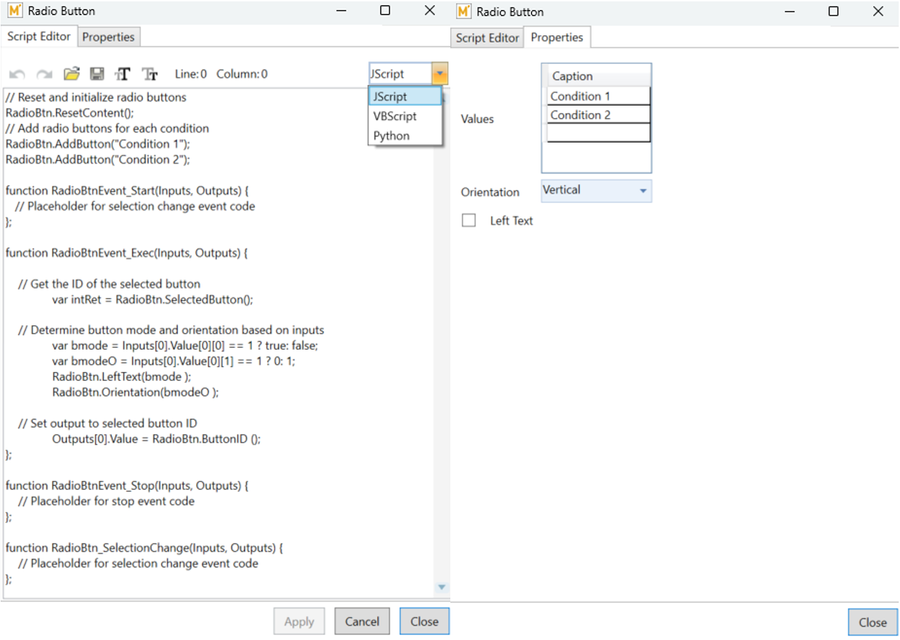Collapse the script language dropdown arrow
Screen dimensions: 900x640
click(440, 74)
